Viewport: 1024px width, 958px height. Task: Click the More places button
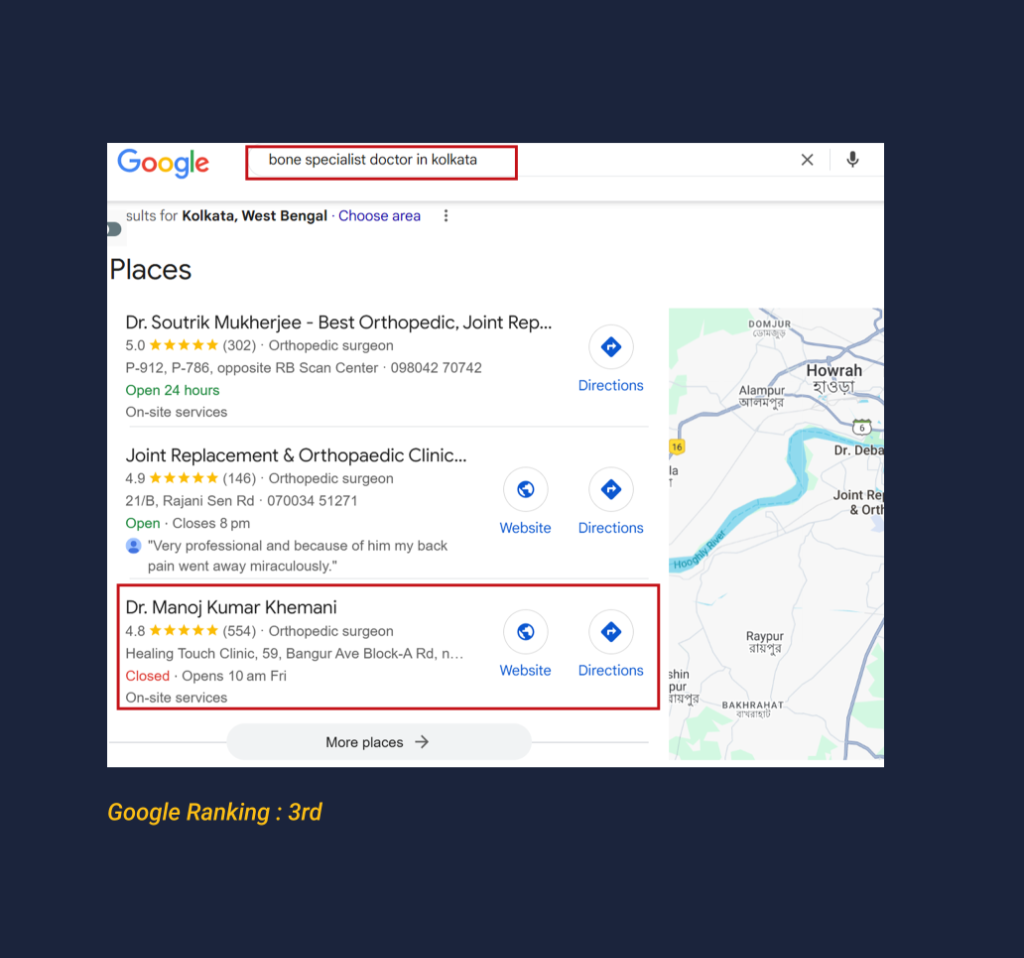(379, 742)
